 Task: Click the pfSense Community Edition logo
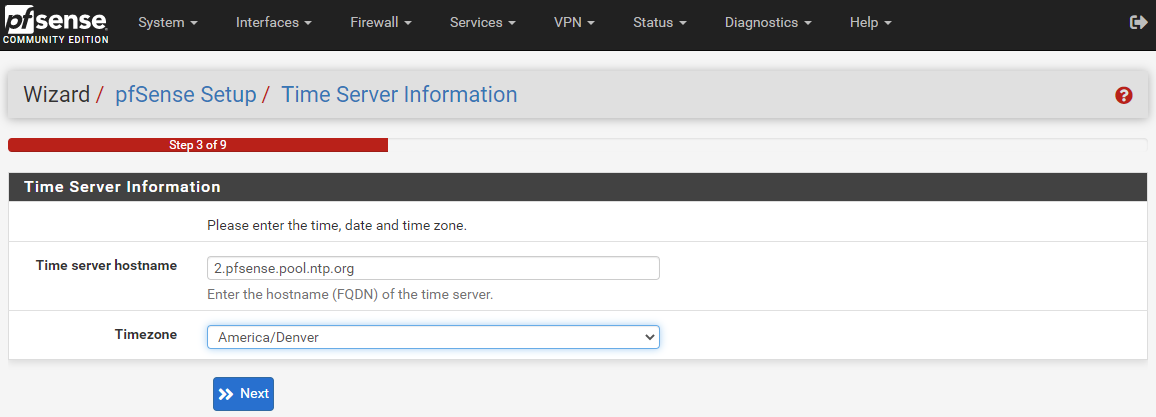(55, 26)
